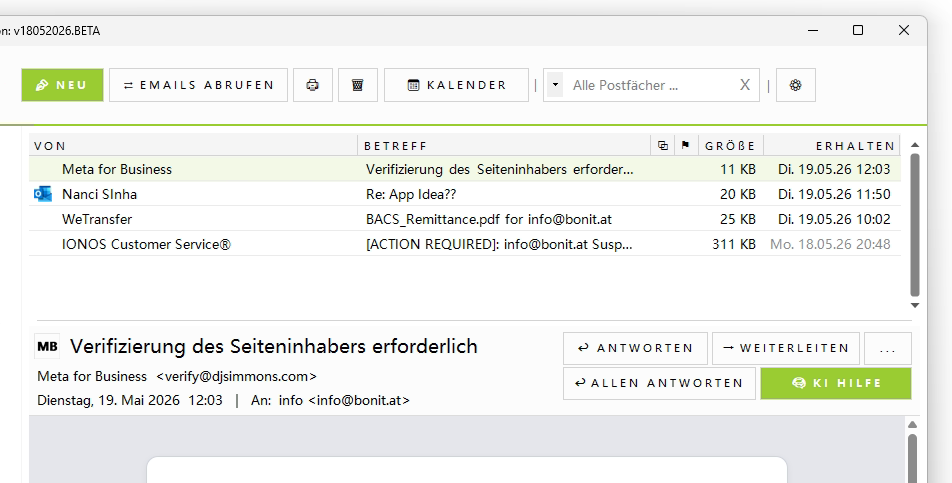Select '[ACTION REQUIRED]: info@bonit.at' subject
This screenshot has width=952, height=483.
pyautogui.click(x=499, y=244)
